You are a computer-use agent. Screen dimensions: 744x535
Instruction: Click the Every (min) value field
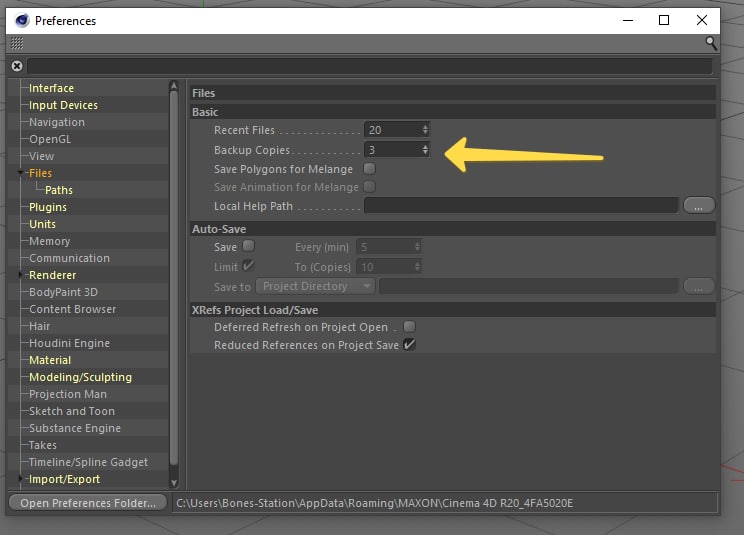[x=385, y=247]
